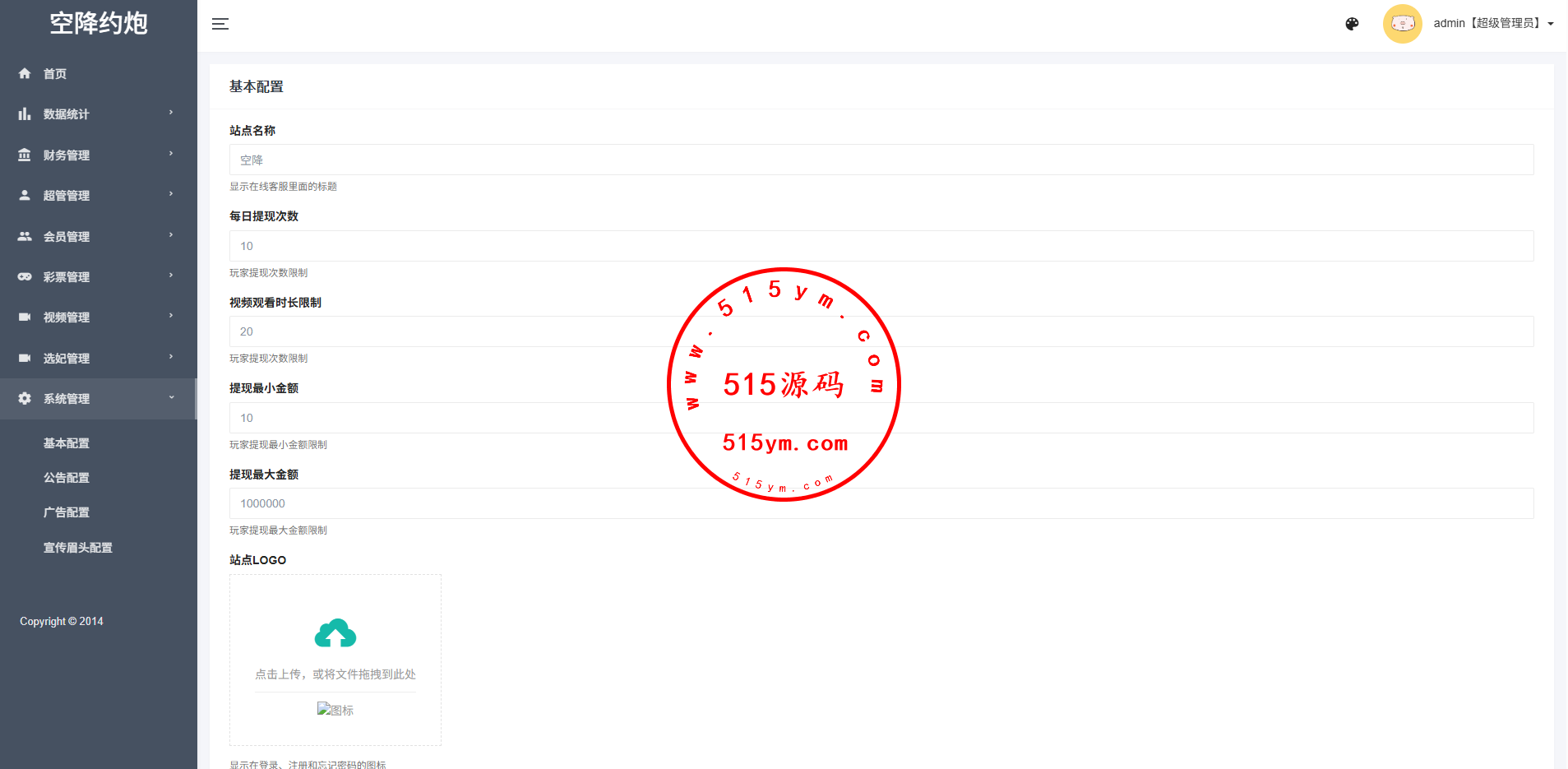The width and height of the screenshot is (1568, 769).
Task: Click the cloud upload icon
Action: tap(335, 633)
